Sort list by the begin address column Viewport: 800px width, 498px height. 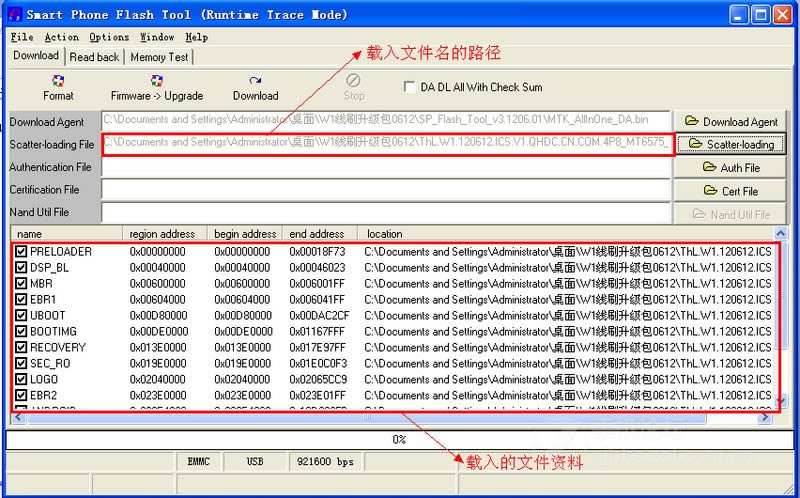(x=245, y=234)
